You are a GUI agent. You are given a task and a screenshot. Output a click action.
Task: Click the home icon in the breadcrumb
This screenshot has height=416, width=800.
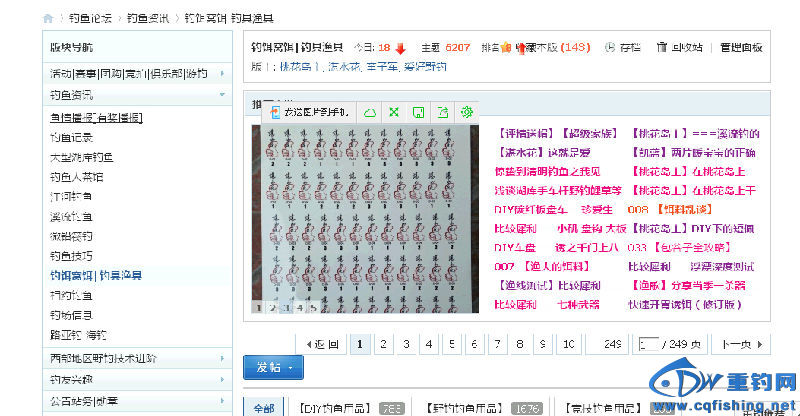point(48,19)
